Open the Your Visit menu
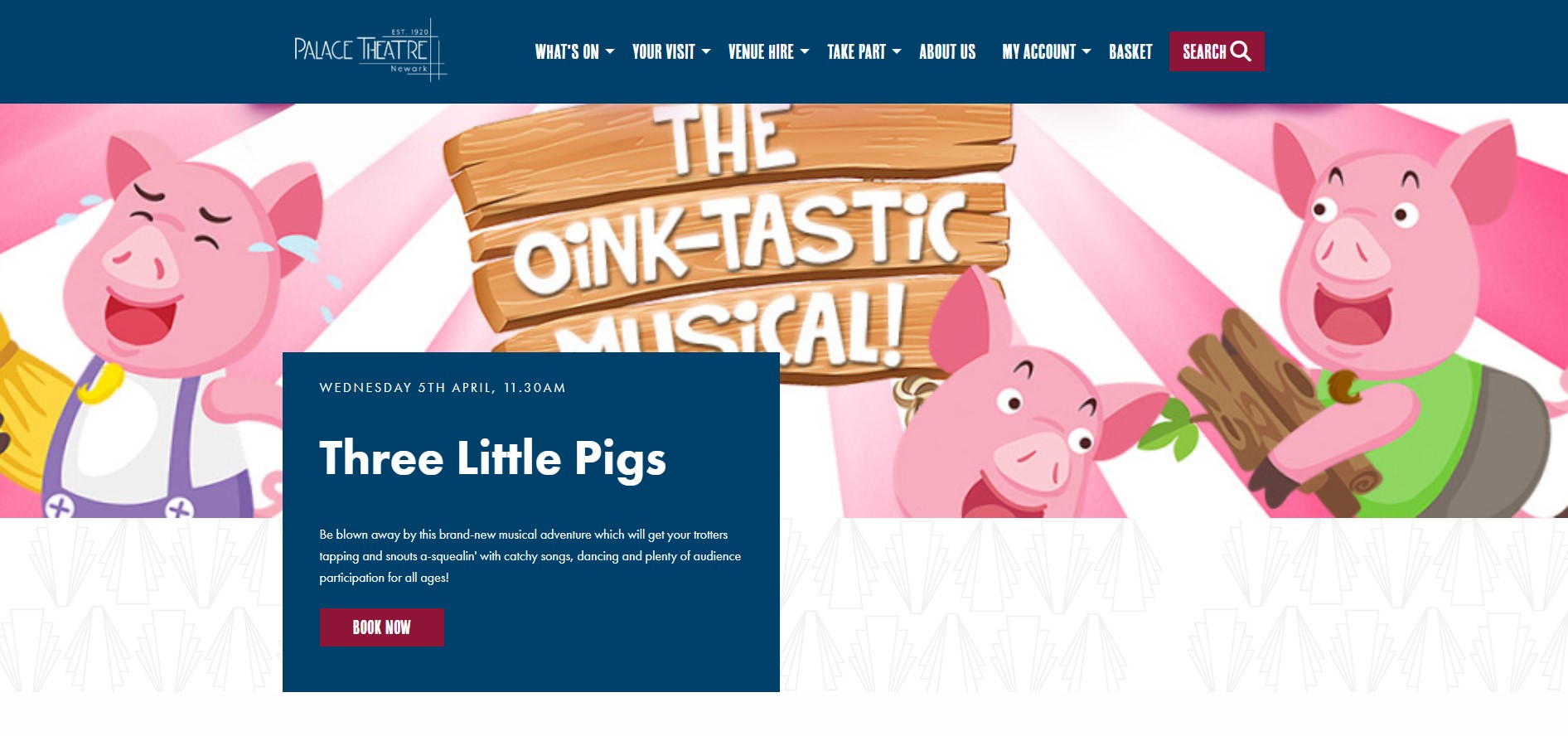The width and height of the screenshot is (1568, 736). tap(664, 52)
